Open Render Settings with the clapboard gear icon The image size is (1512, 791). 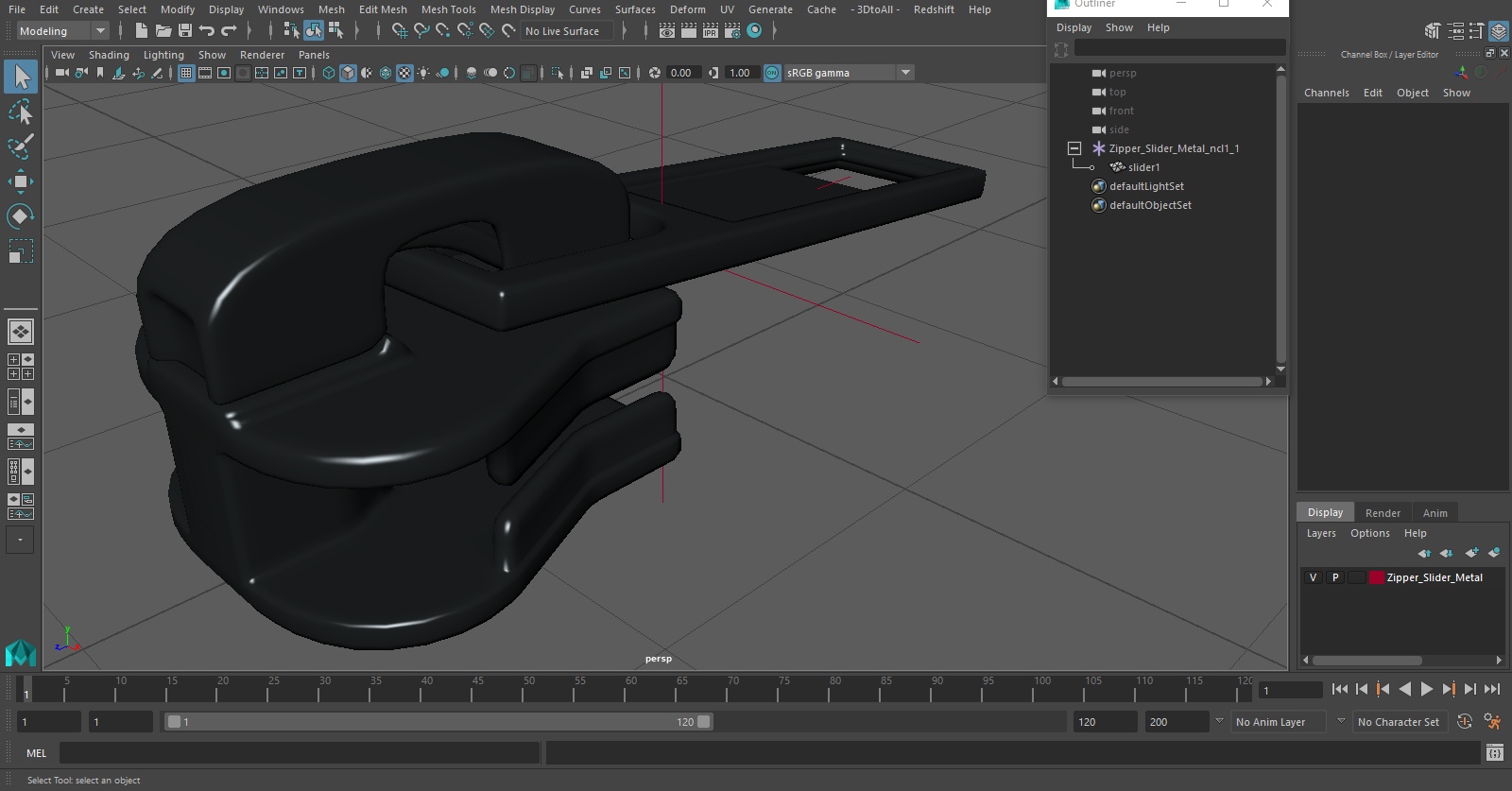coord(732,31)
